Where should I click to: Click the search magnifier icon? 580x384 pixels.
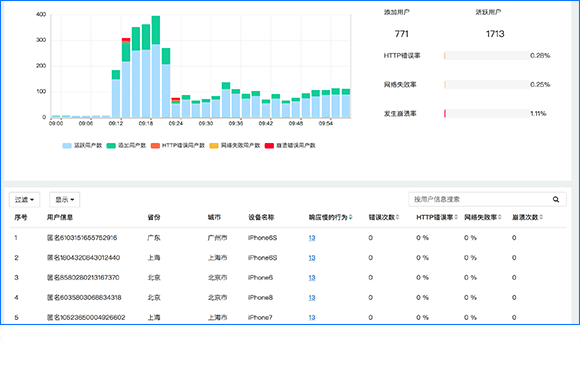(x=556, y=199)
